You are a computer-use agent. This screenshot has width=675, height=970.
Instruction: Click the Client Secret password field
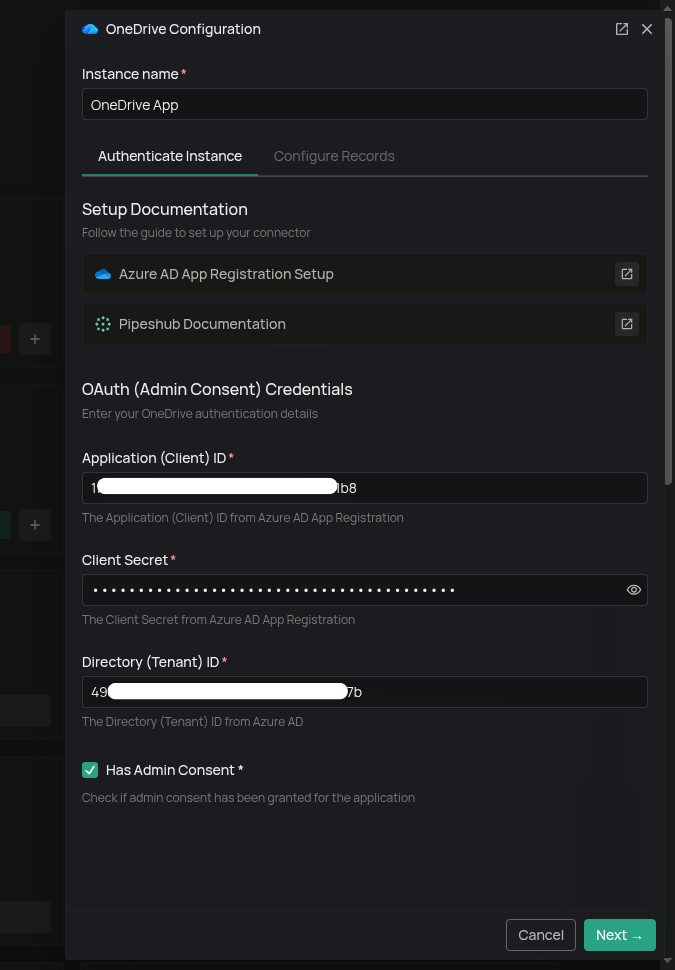tap(353, 590)
